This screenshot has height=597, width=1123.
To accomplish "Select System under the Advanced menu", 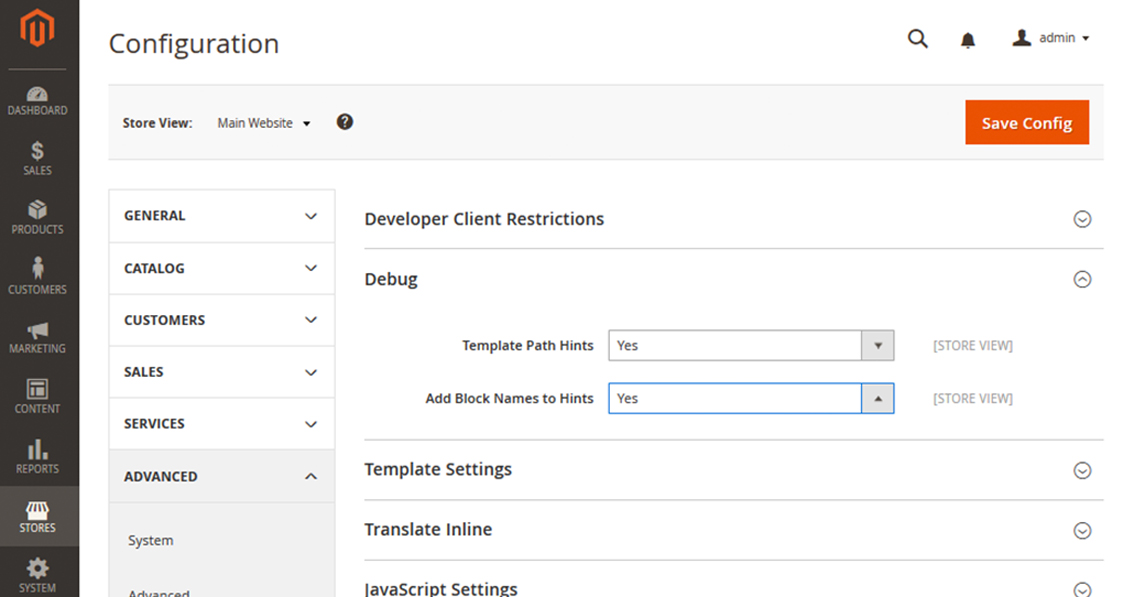I will coord(150,540).
